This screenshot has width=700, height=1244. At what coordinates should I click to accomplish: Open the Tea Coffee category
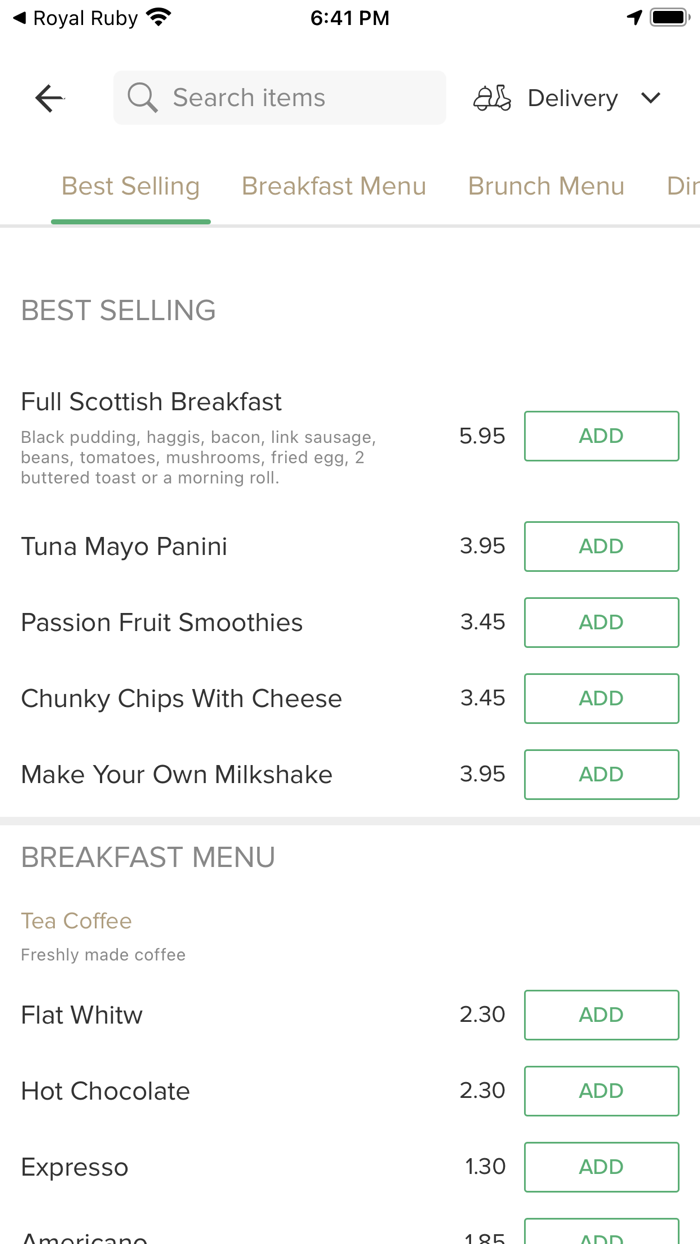click(x=76, y=920)
